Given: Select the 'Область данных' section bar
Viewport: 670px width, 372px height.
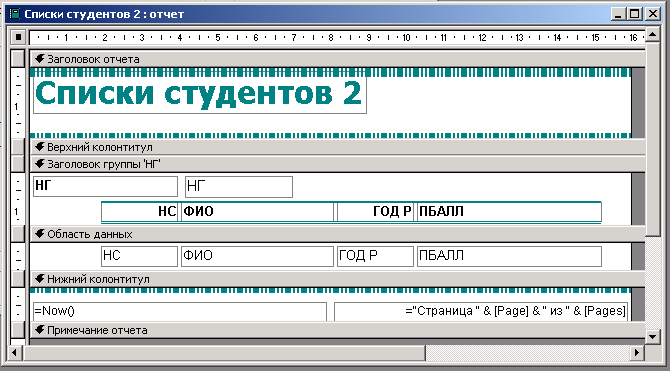Looking at the screenshot, I should click(x=338, y=234).
